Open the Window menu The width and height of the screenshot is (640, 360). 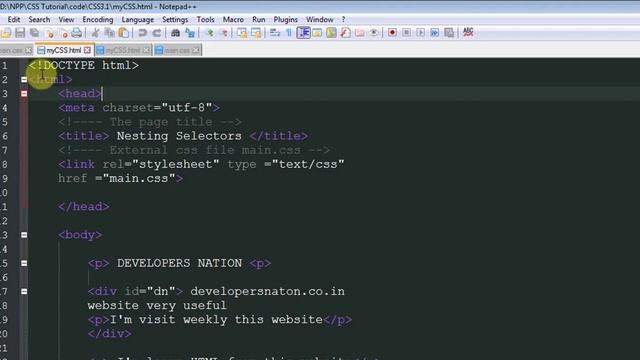[x=320, y=20]
